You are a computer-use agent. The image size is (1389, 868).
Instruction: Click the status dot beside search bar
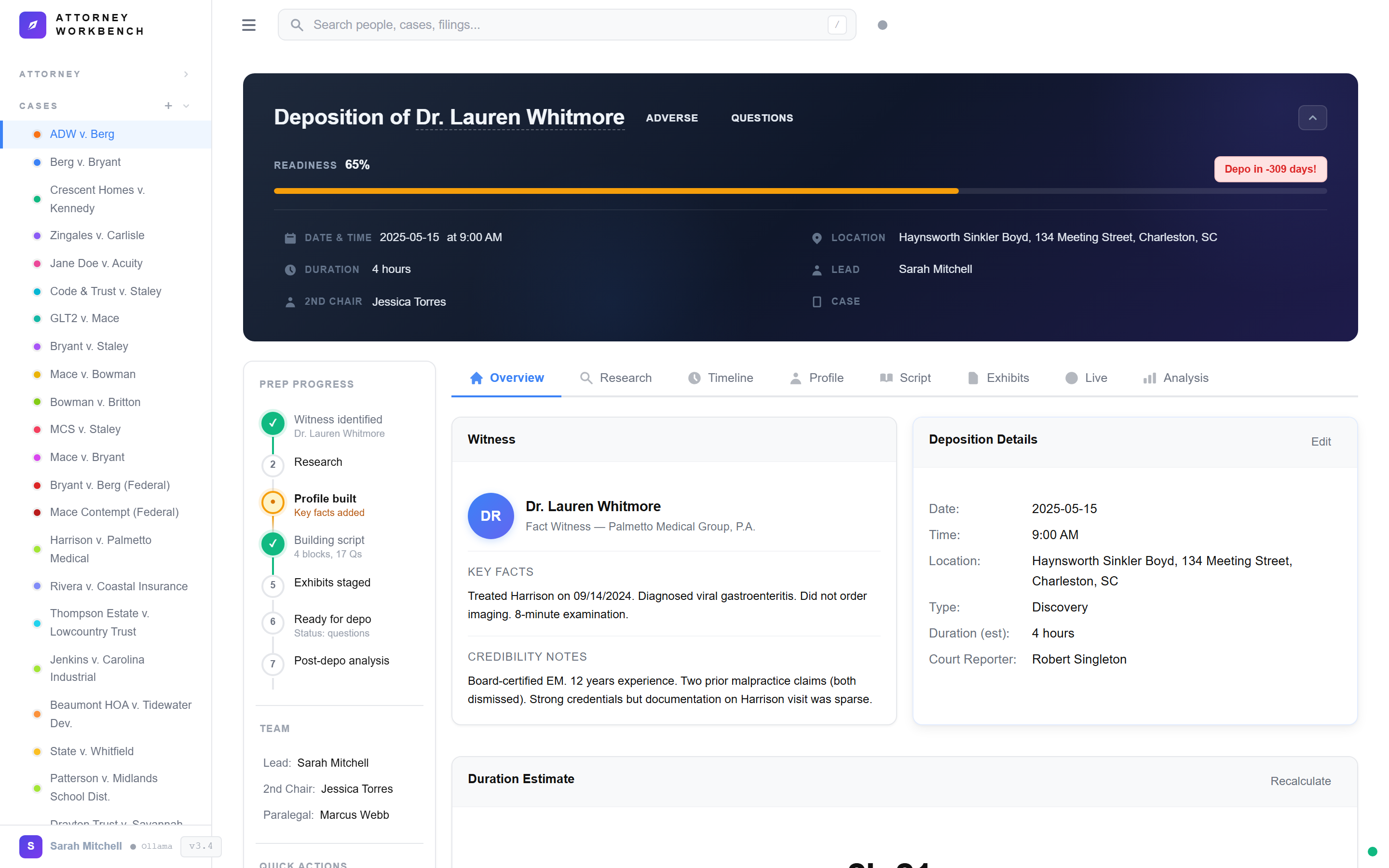point(882,25)
